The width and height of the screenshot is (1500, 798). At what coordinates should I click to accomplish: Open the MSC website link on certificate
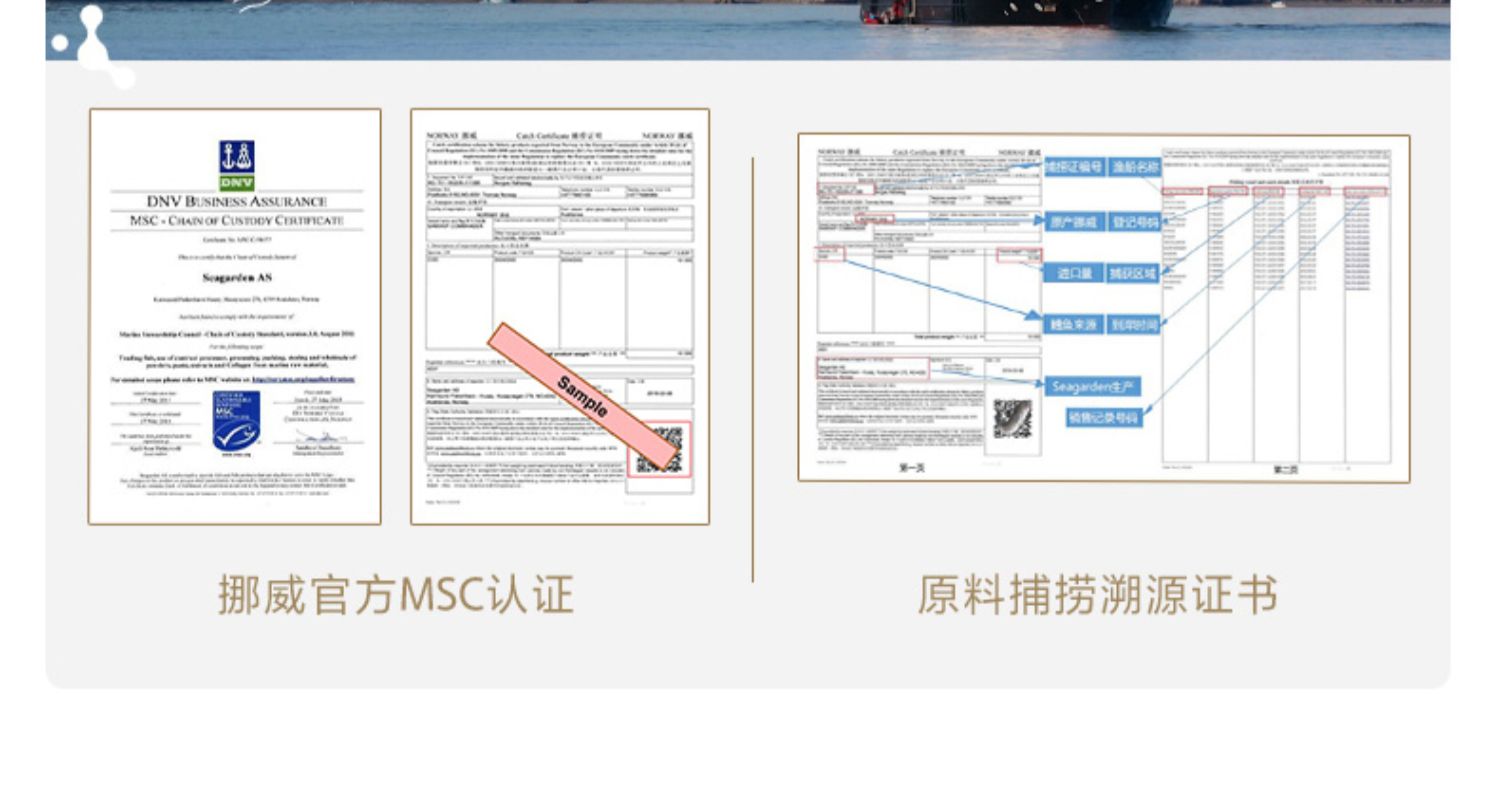click(302, 380)
